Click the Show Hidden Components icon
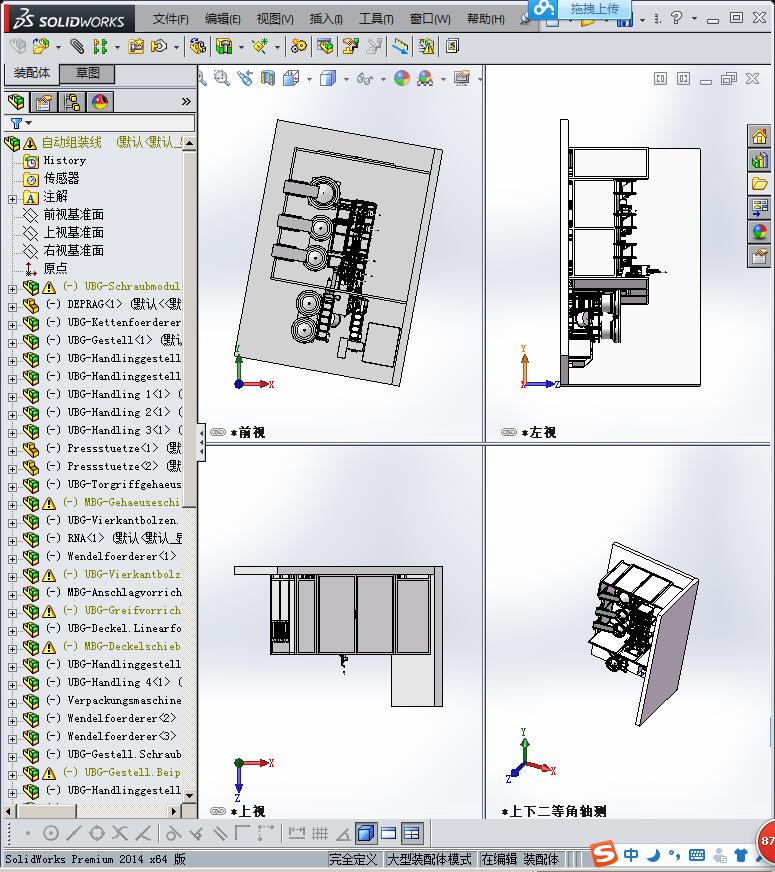Screen dimensions: 775x872 pos(197,46)
